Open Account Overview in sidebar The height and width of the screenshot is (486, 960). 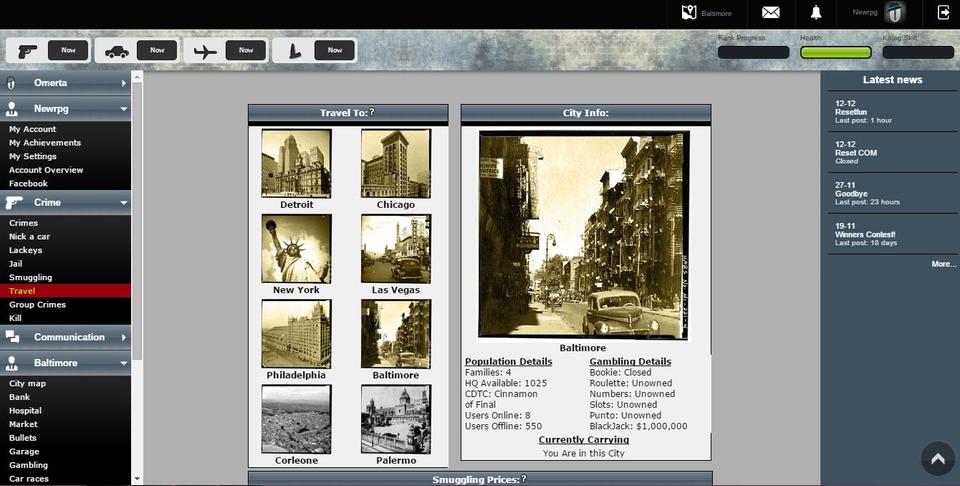[46, 170]
